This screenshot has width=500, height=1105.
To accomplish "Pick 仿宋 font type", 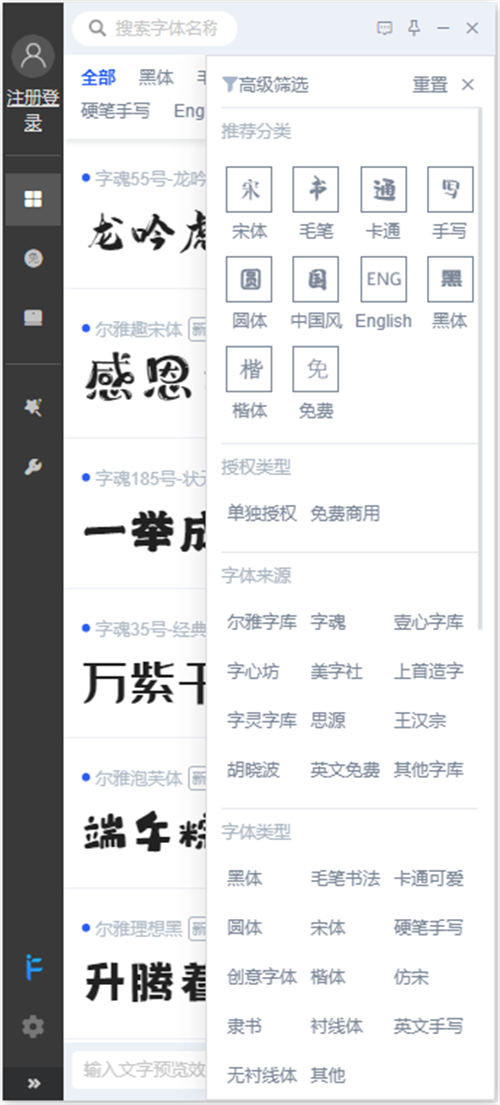I will (x=412, y=977).
